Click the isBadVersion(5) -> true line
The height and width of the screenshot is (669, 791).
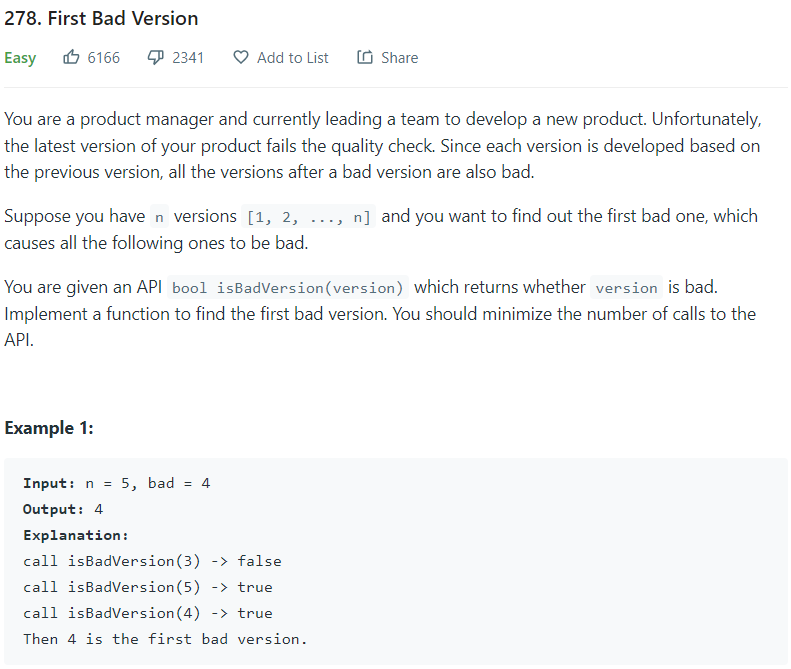pos(148,587)
